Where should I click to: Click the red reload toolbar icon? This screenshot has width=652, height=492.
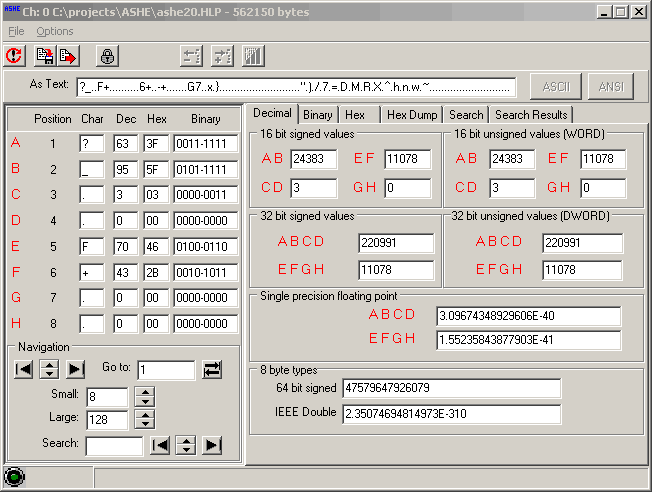[x=15, y=56]
